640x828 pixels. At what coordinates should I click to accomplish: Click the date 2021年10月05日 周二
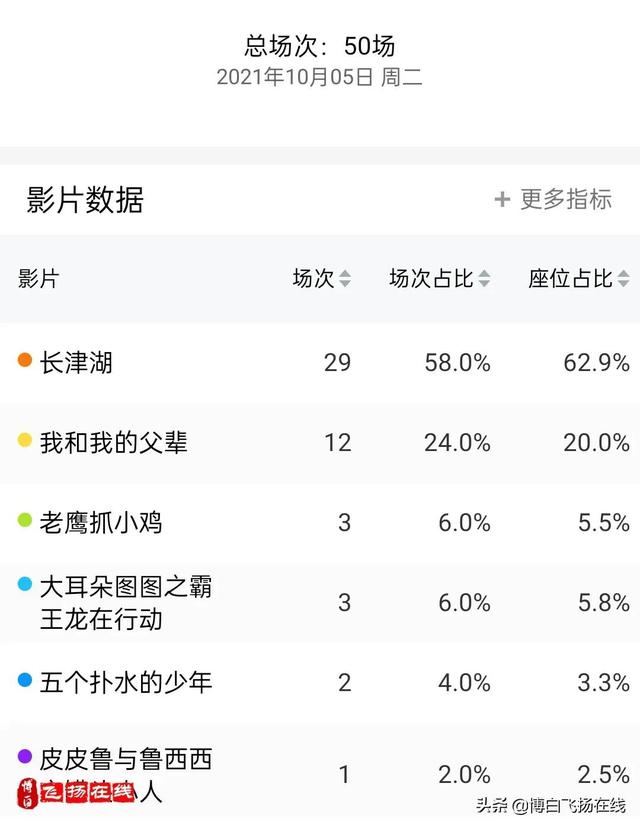click(x=319, y=77)
